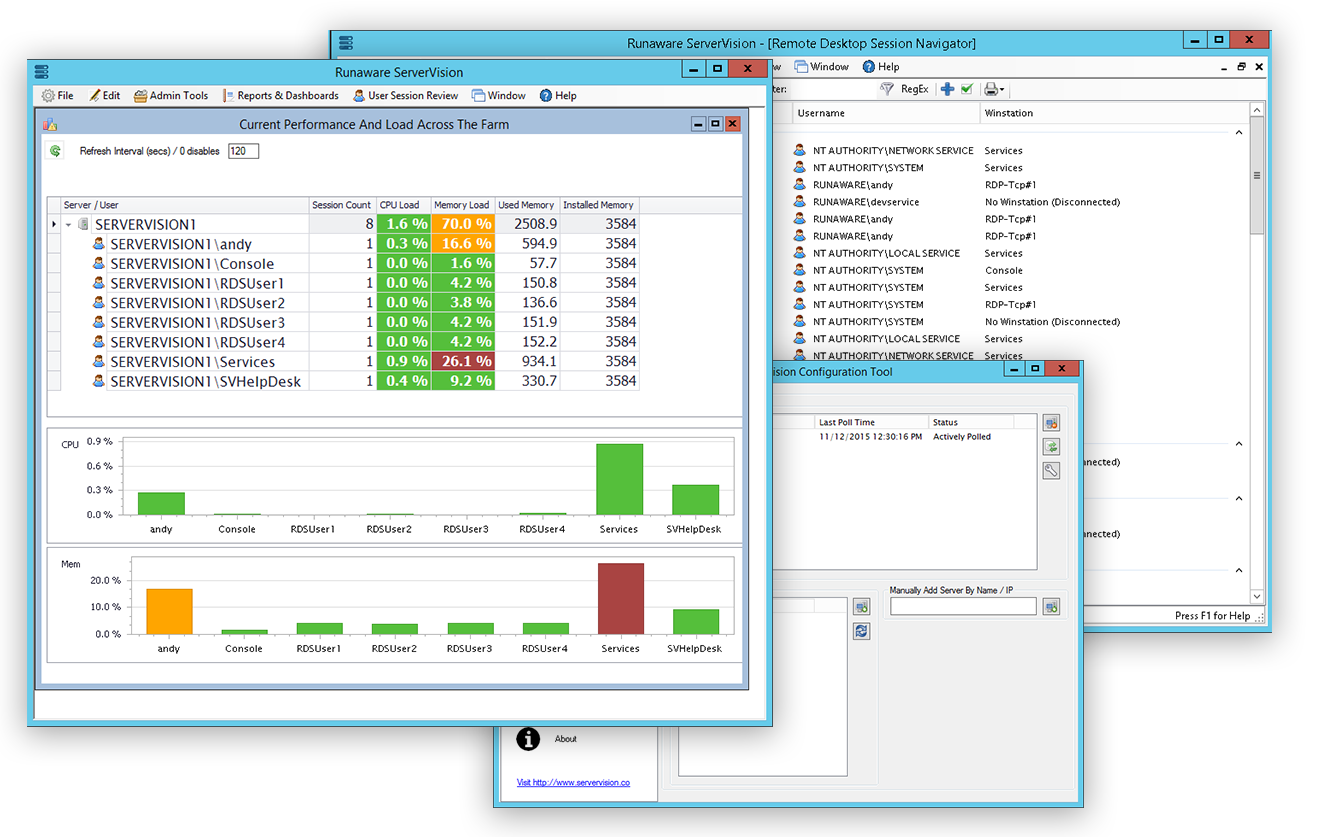Image resolution: width=1326 pixels, height=837 pixels.
Task: Select the "Actively Polled" status entry
Action: (962, 437)
